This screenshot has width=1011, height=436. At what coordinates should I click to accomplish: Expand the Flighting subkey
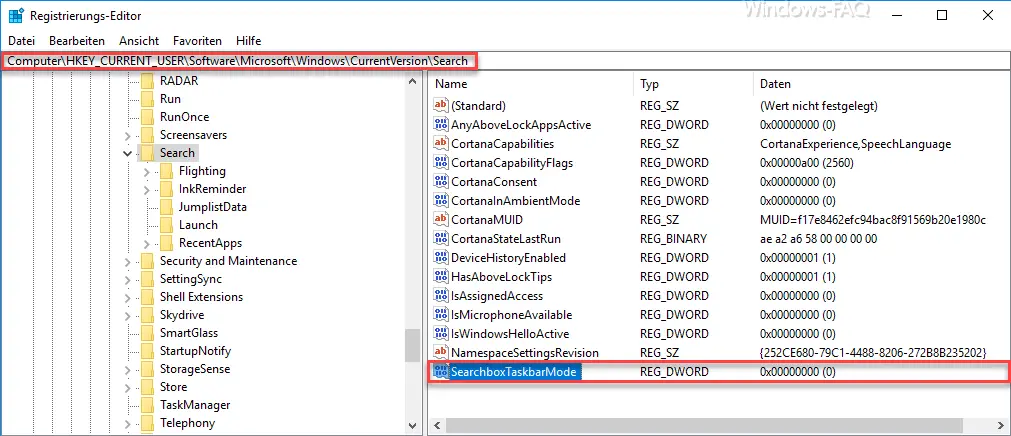click(146, 171)
